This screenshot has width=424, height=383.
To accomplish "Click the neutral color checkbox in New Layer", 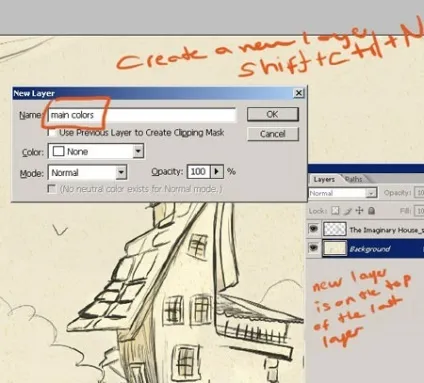I will (x=52, y=189).
